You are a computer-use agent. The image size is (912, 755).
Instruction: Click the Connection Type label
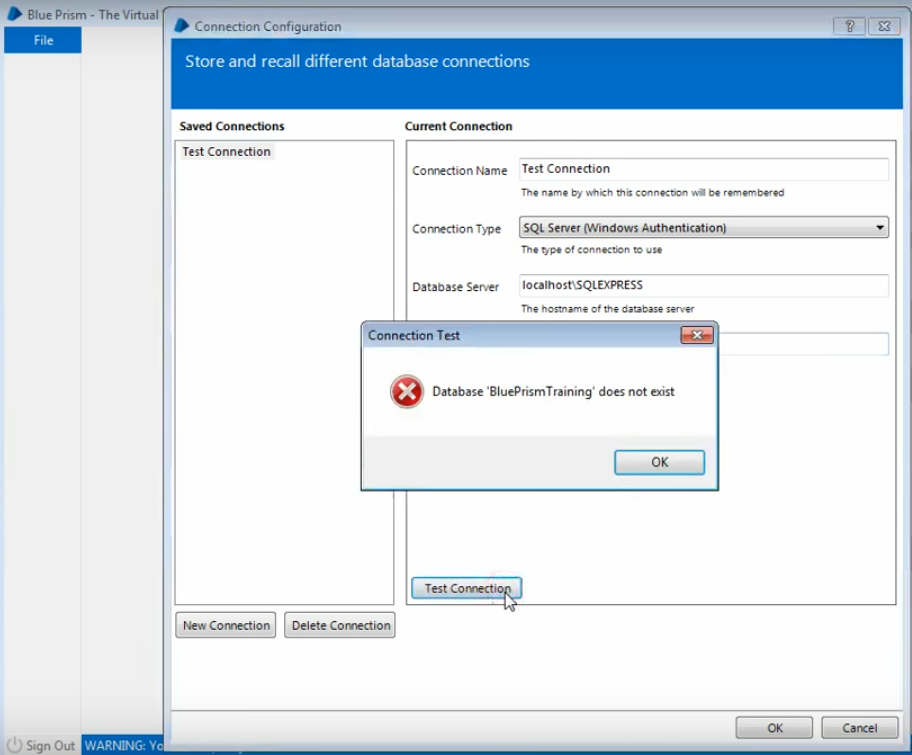457,229
